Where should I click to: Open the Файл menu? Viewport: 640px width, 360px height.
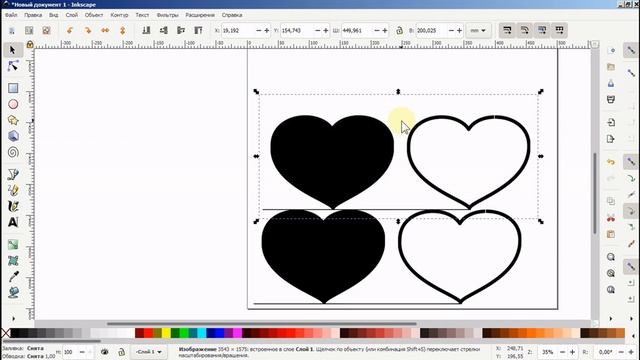pos(11,15)
